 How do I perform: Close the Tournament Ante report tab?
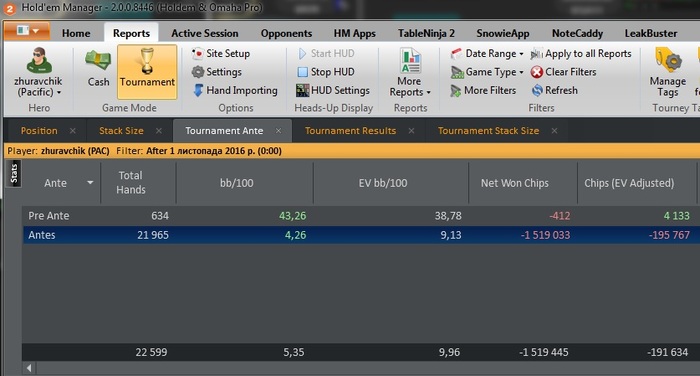[279, 131]
